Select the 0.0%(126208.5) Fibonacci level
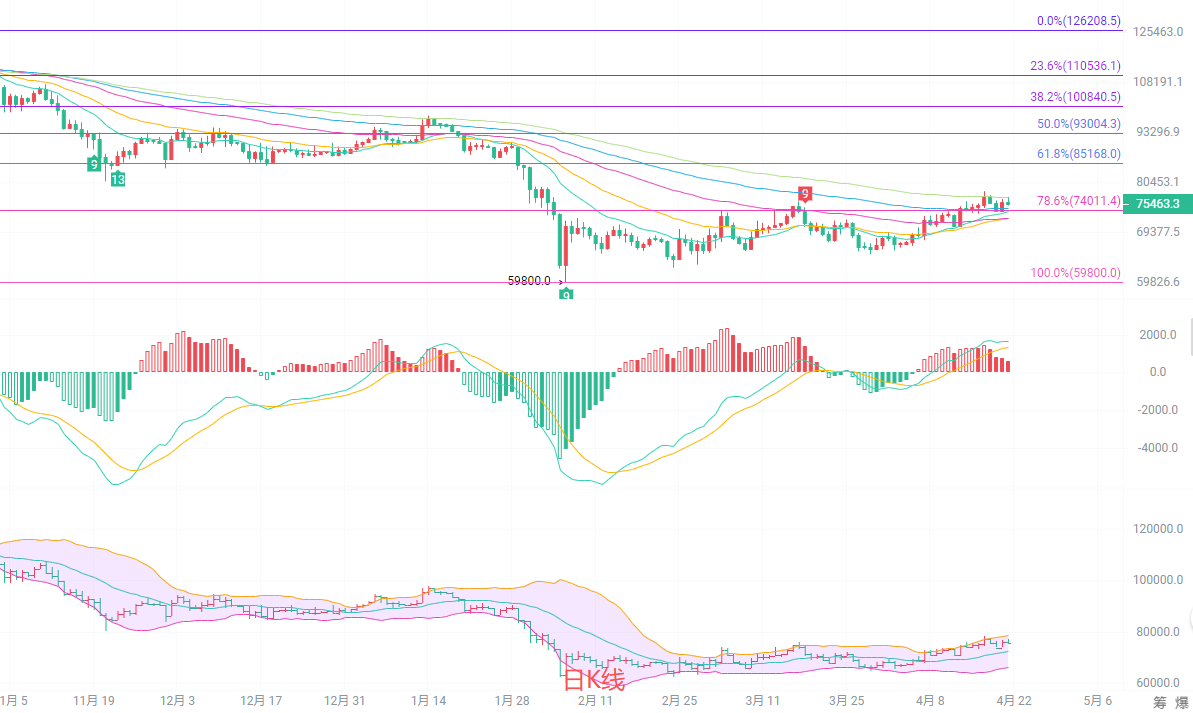Viewport: 1193px width, 713px height. (1078, 21)
